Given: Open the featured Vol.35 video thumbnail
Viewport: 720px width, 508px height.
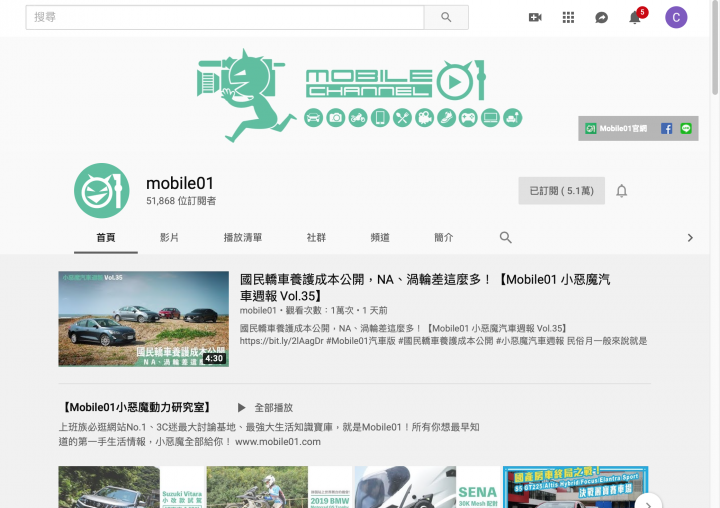Looking at the screenshot, I should pos(143,319).
